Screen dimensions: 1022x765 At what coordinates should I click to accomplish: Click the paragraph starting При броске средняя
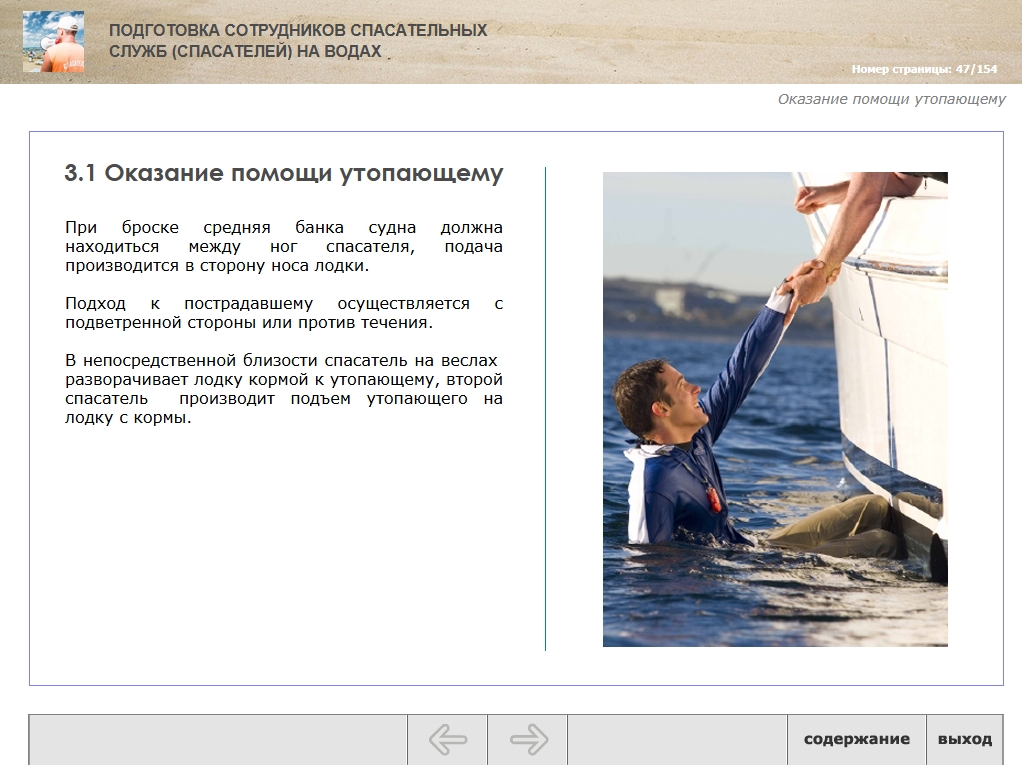coord(284,246)
